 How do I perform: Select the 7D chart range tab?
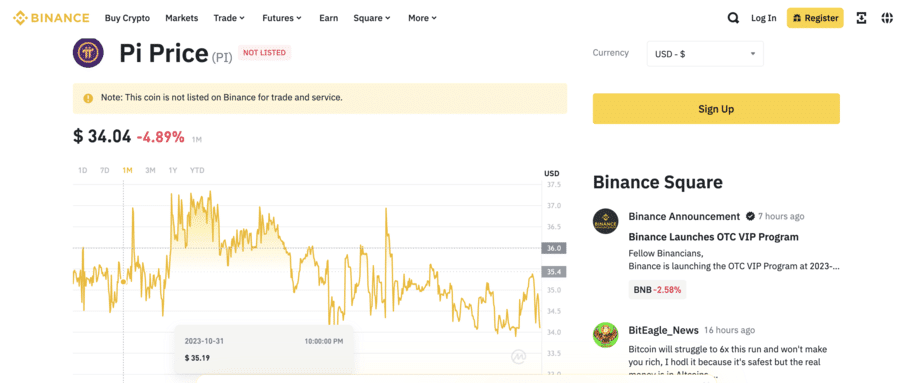[104, 170]
